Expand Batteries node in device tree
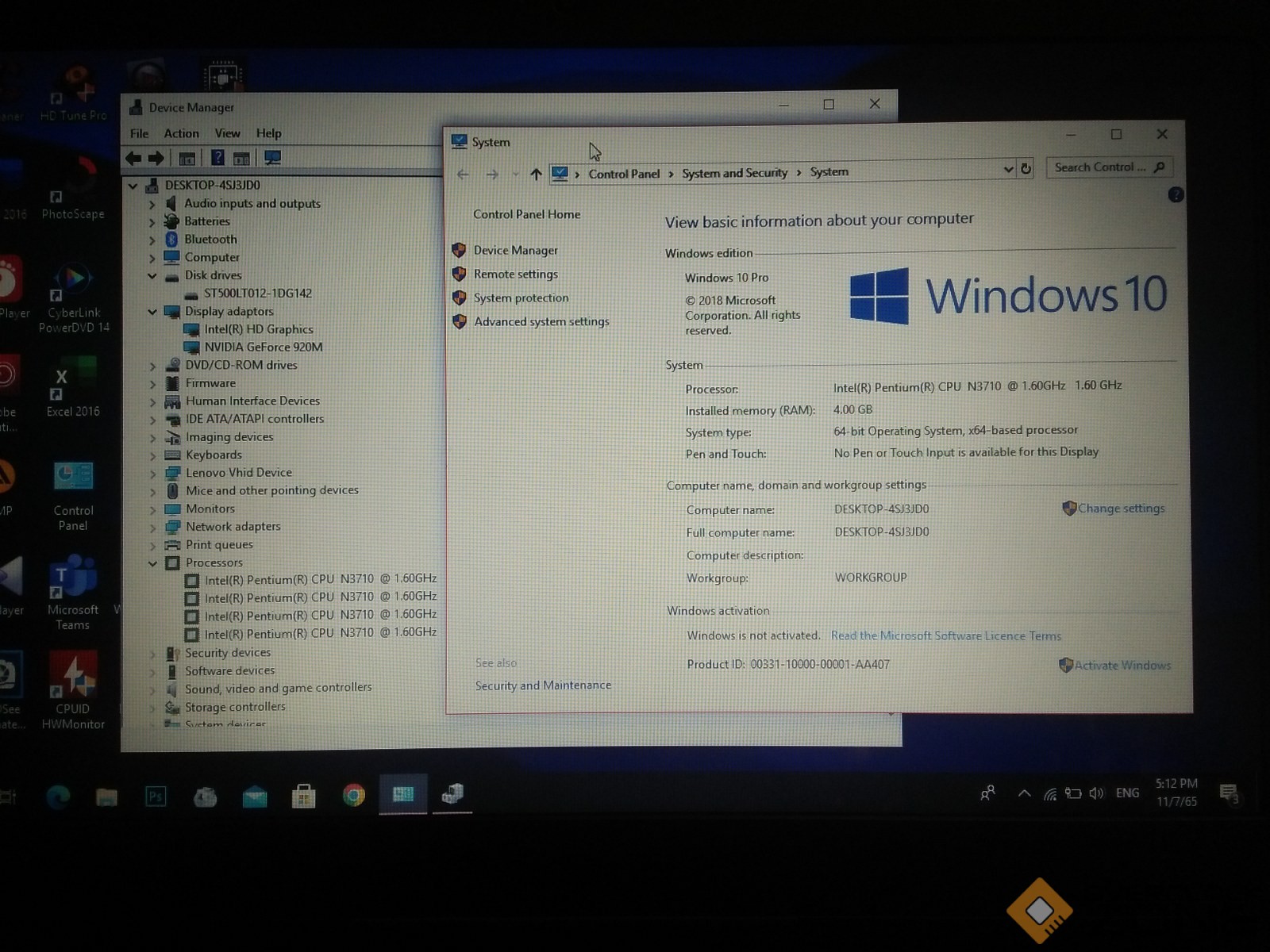The height and width of the screenshot is (952, 1270). coord(152,223)
